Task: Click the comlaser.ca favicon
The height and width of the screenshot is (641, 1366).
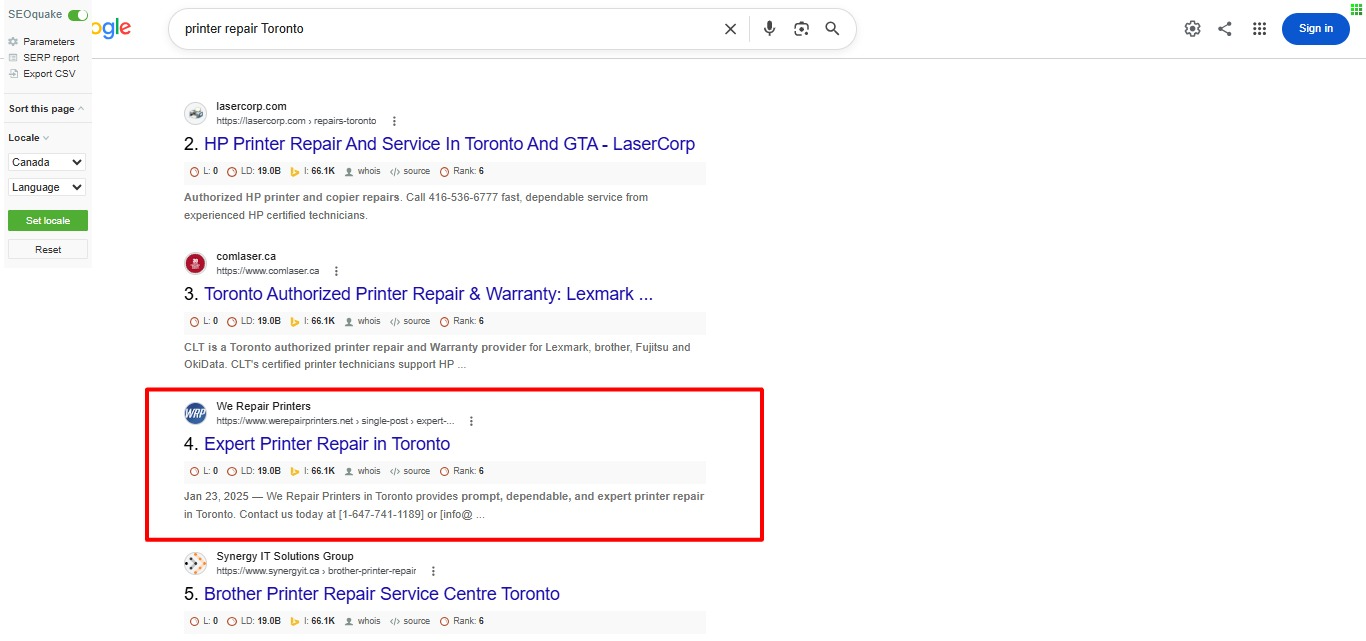Action: pyautogui.click(x=195, y=263)
